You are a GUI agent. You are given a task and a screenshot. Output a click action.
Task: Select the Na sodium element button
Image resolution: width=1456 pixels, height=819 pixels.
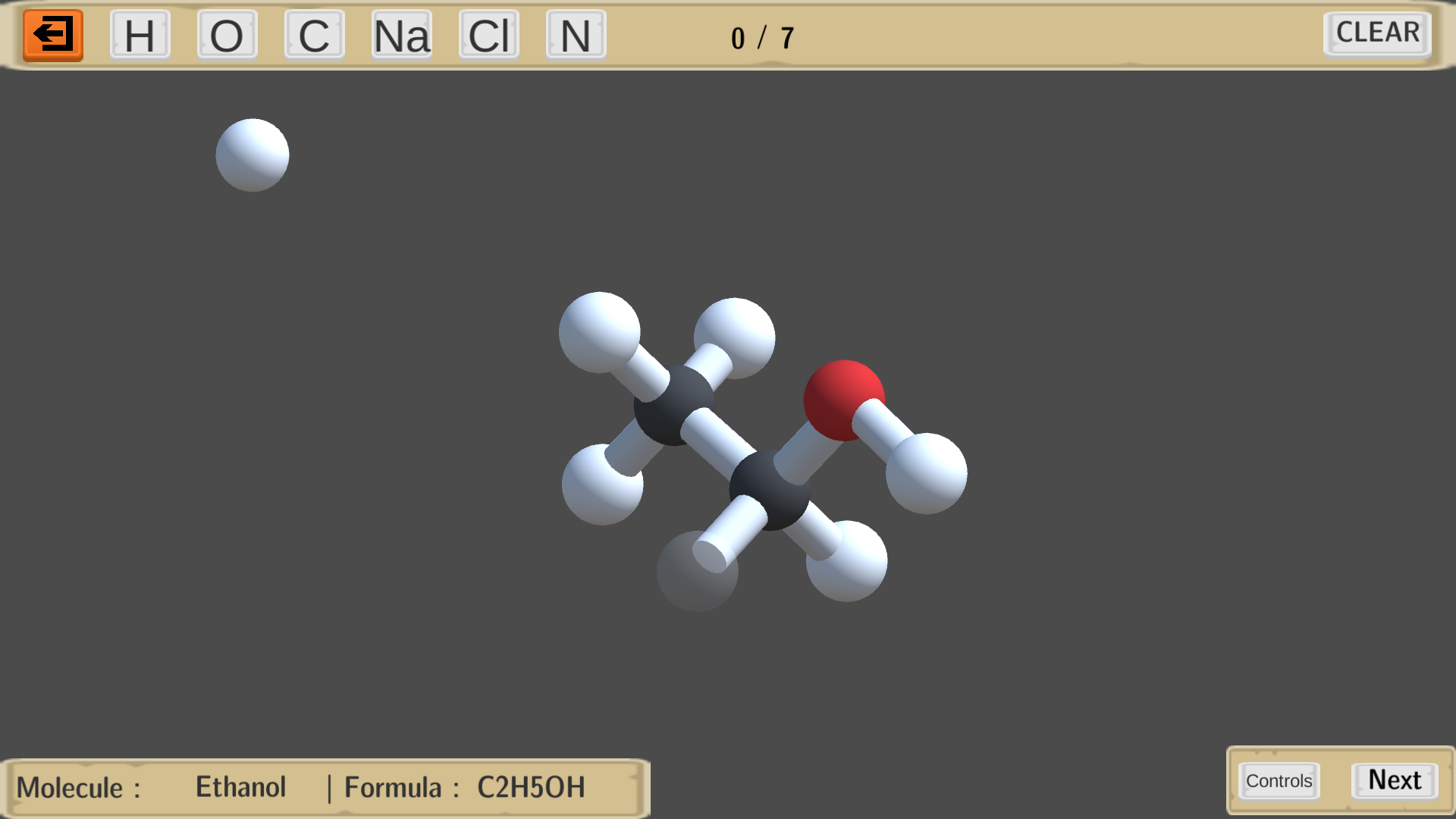[x=402, y=35]
